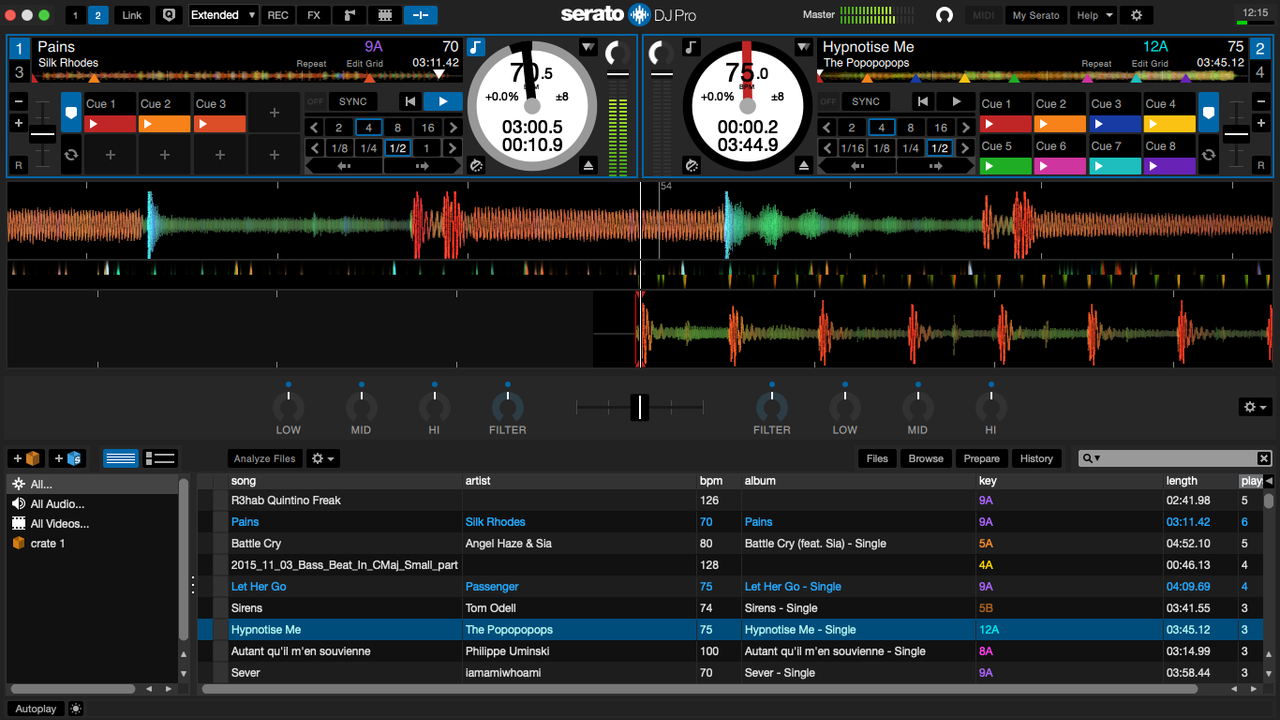The image size is (1280, 720).
Task: Set 8-beat autoloop on left deck
Action: [x=398, y=128]
